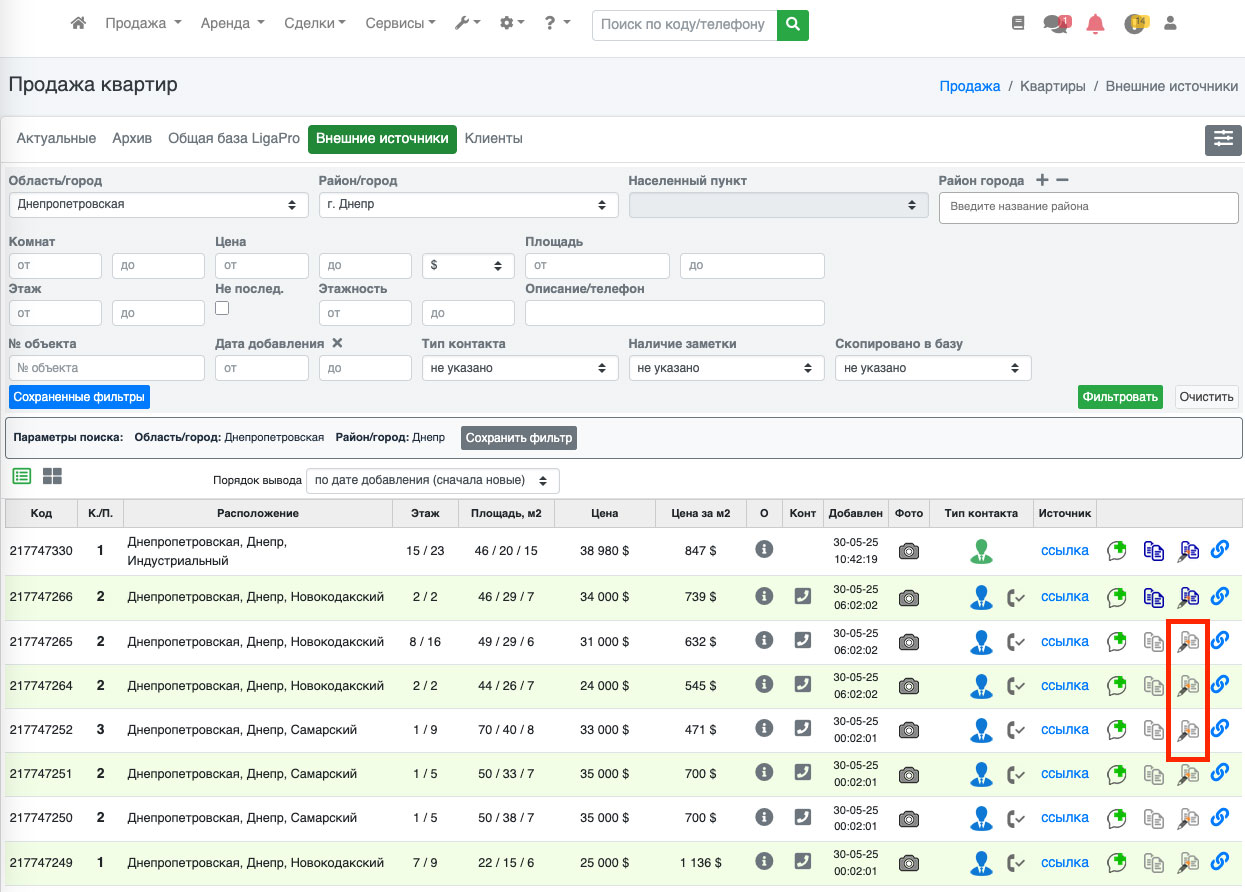Click 'Сохранить фильтр' button
Image resolution: width=1245 pixels, height=892 pixels.
518,438
